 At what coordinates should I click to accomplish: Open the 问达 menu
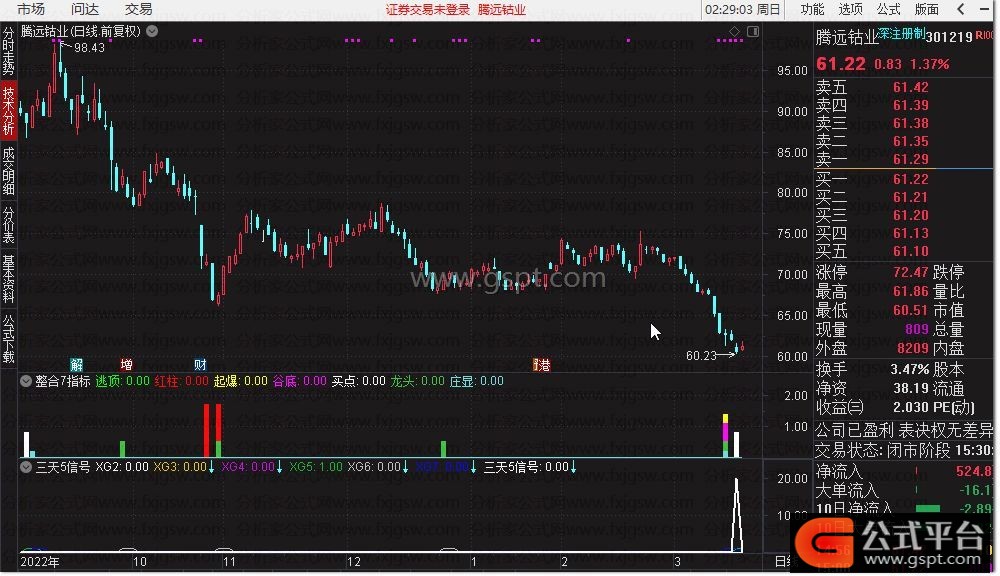(x=85, y=9)
